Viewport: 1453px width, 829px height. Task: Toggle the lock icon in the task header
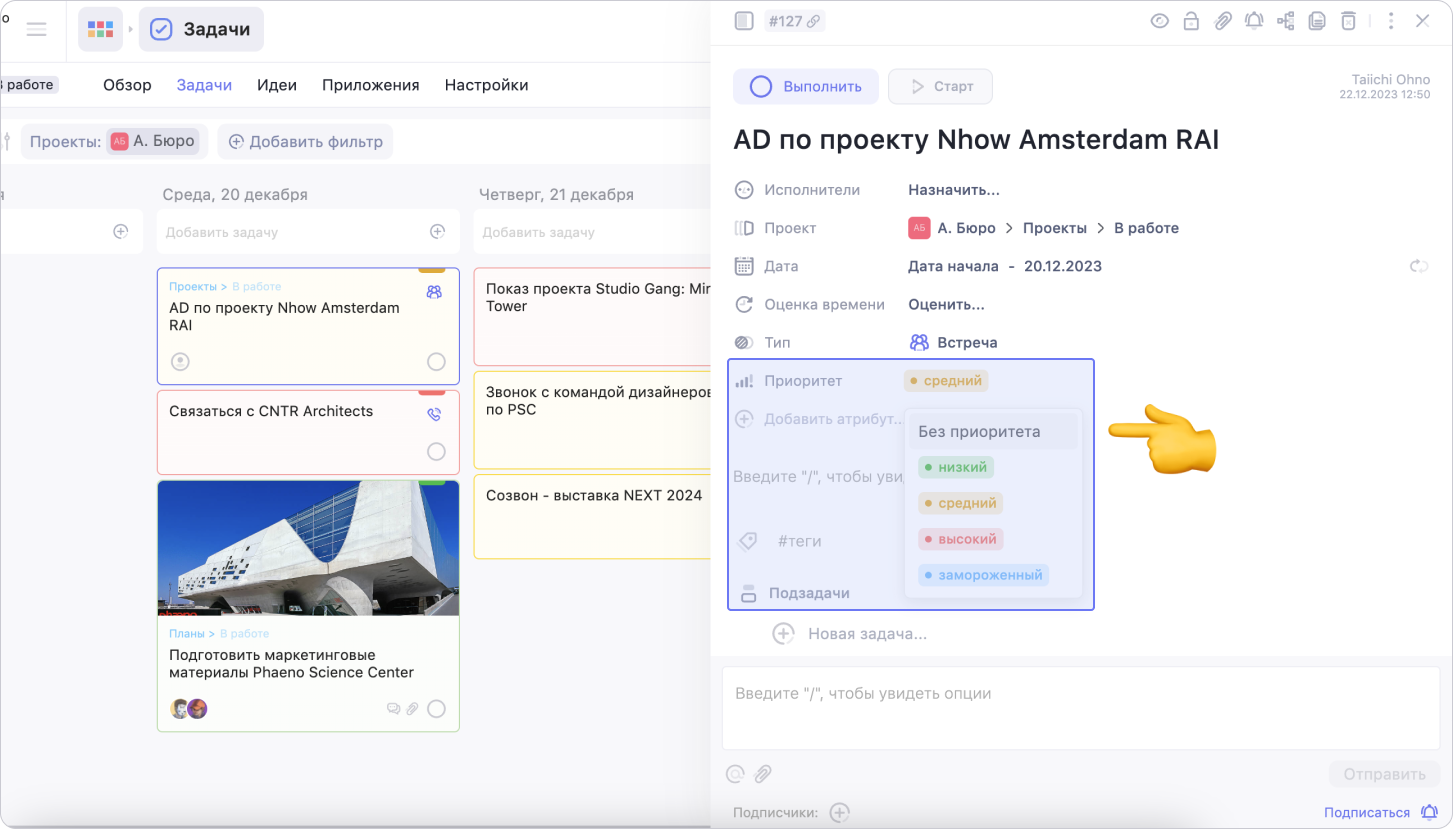tap(1191, 21)
